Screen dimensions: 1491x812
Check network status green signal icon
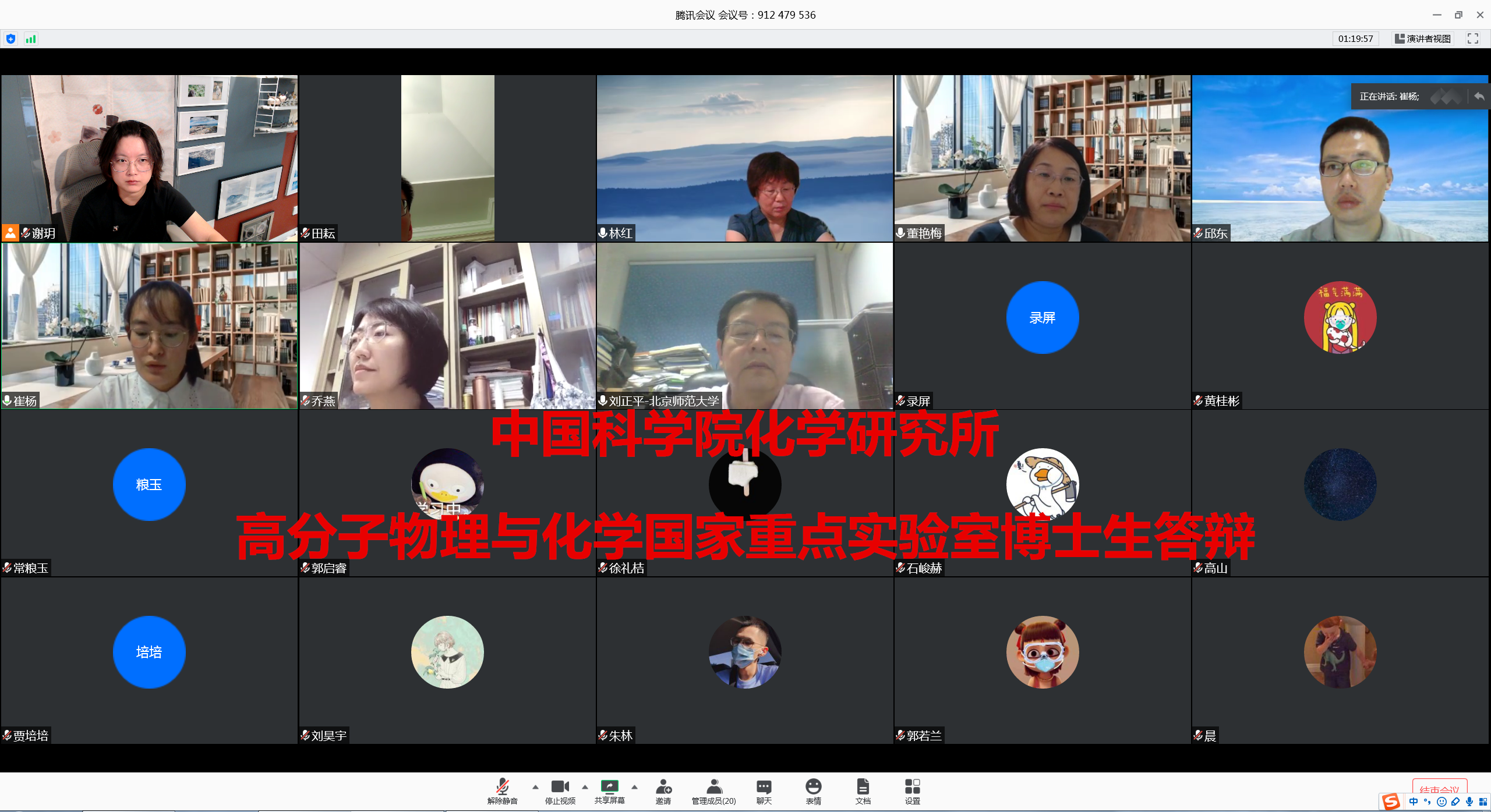[31, 39]
